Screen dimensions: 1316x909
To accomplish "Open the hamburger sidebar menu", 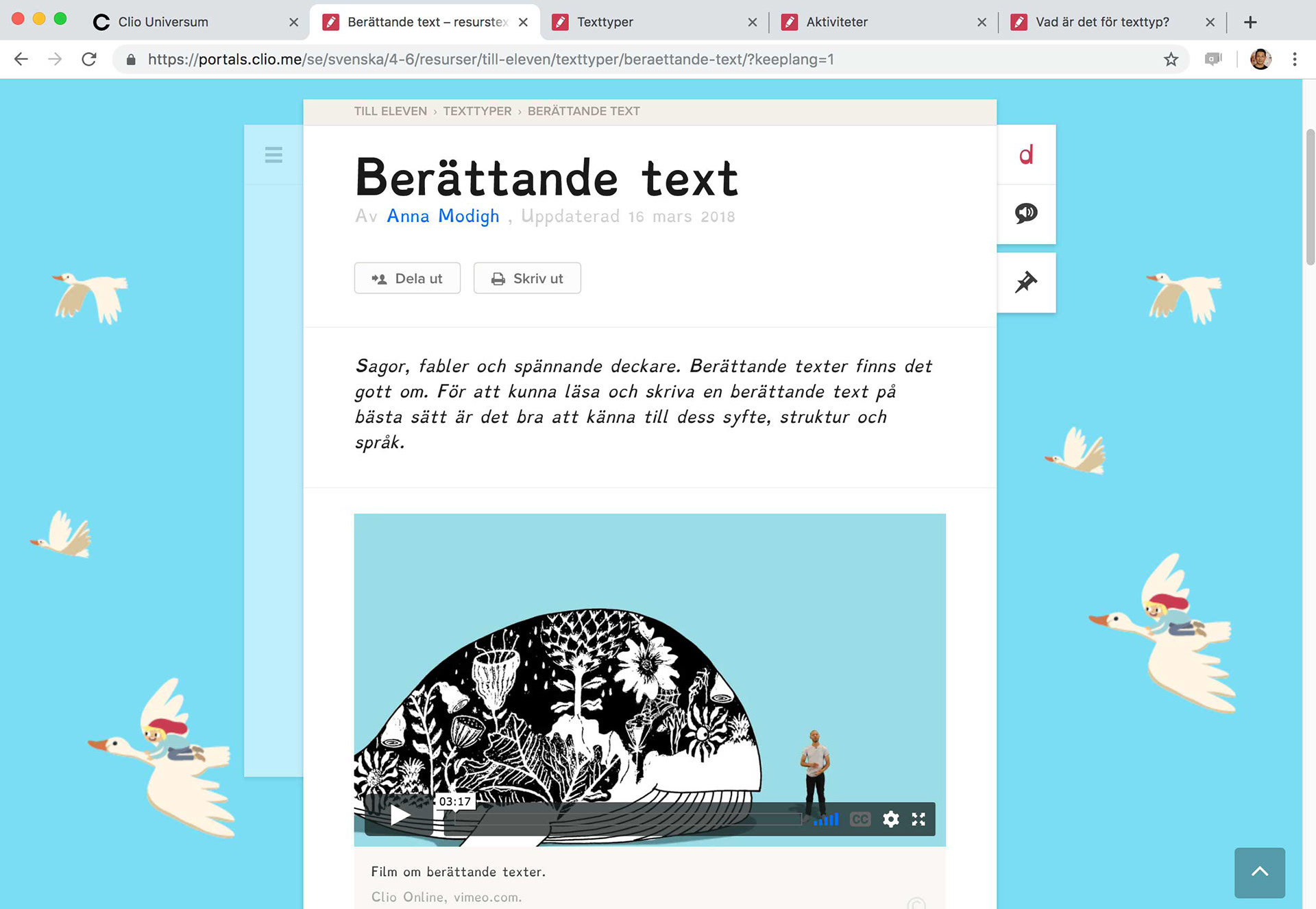I will (273, 155).
